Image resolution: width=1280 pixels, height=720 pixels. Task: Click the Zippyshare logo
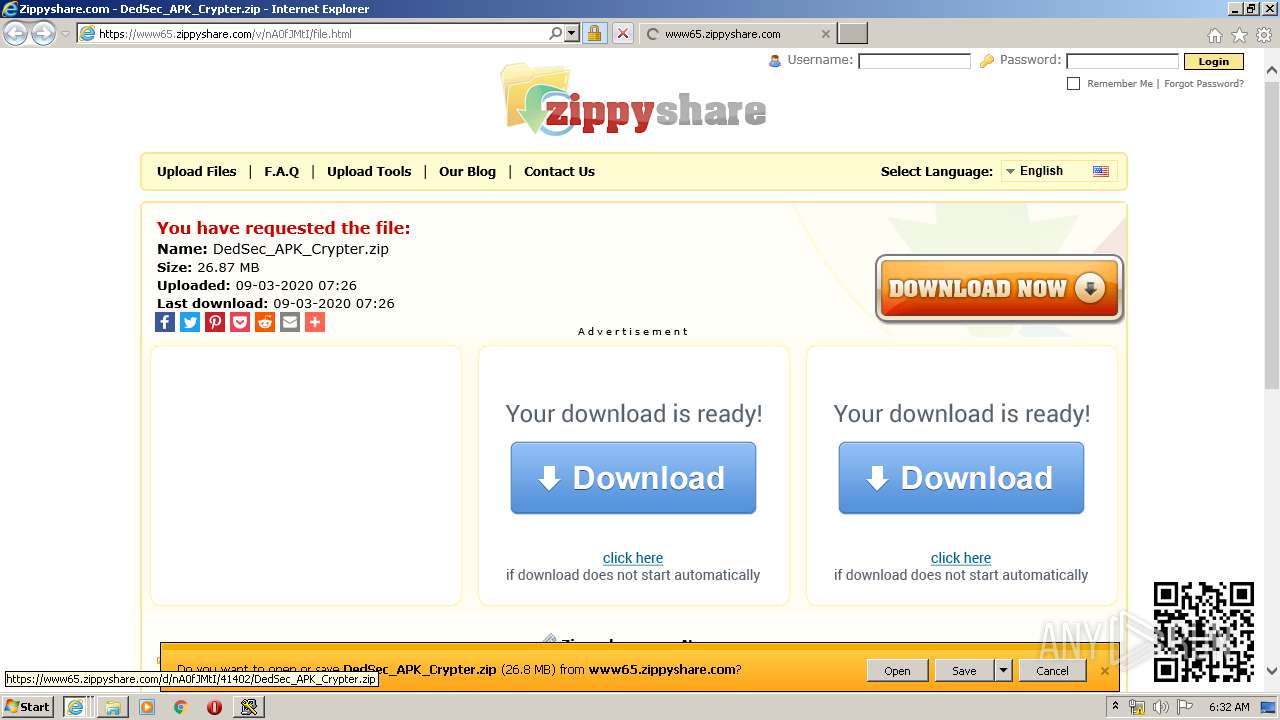tap(634, 99)
